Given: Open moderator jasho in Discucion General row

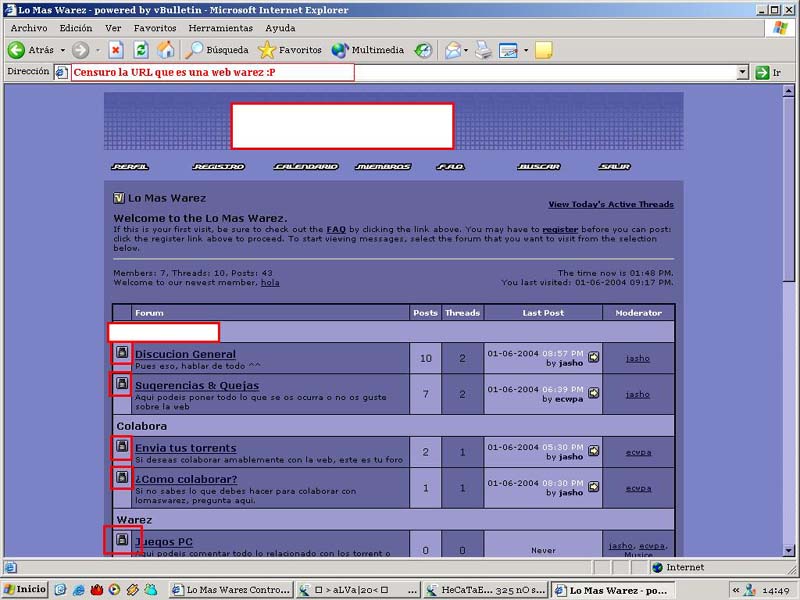Looking at the screenshot, I should 638,359.
